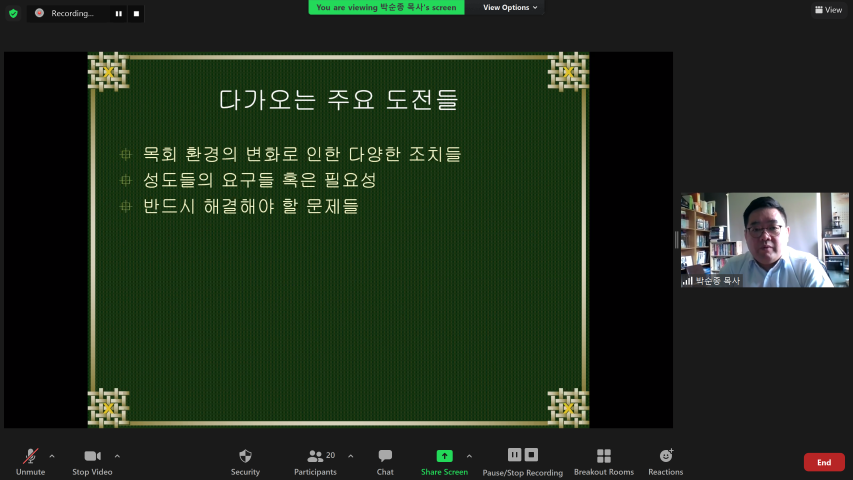Viewport: 853px width, 480px height.
Task: Click the bullet '성도들의 요구들 혹은 필요성'
Action: tap(259, 180)
